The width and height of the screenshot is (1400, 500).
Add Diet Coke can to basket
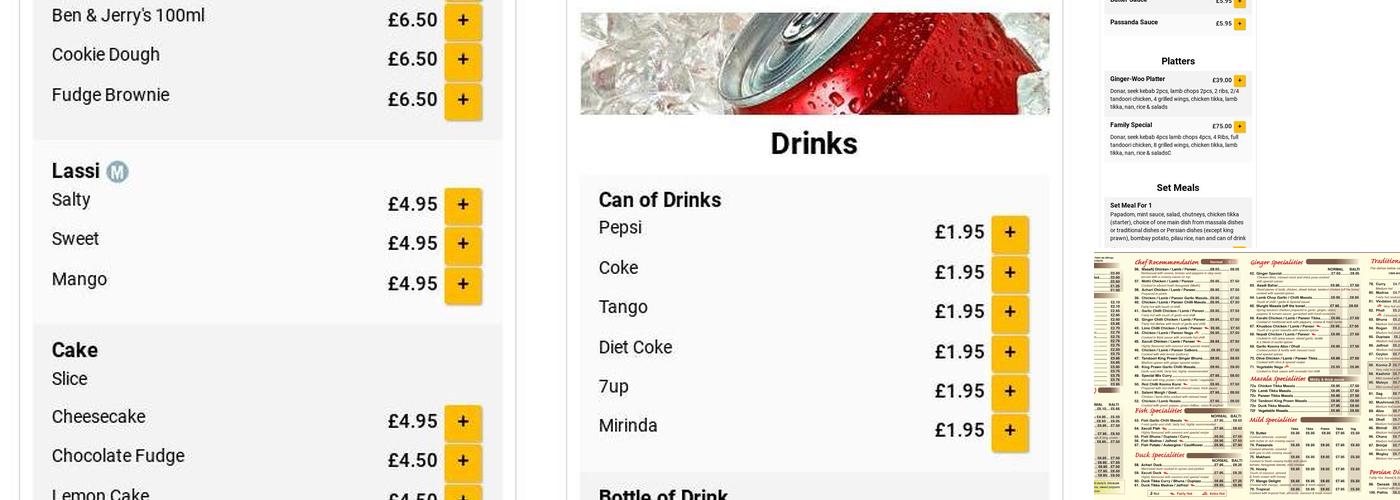coord(1010,352)
